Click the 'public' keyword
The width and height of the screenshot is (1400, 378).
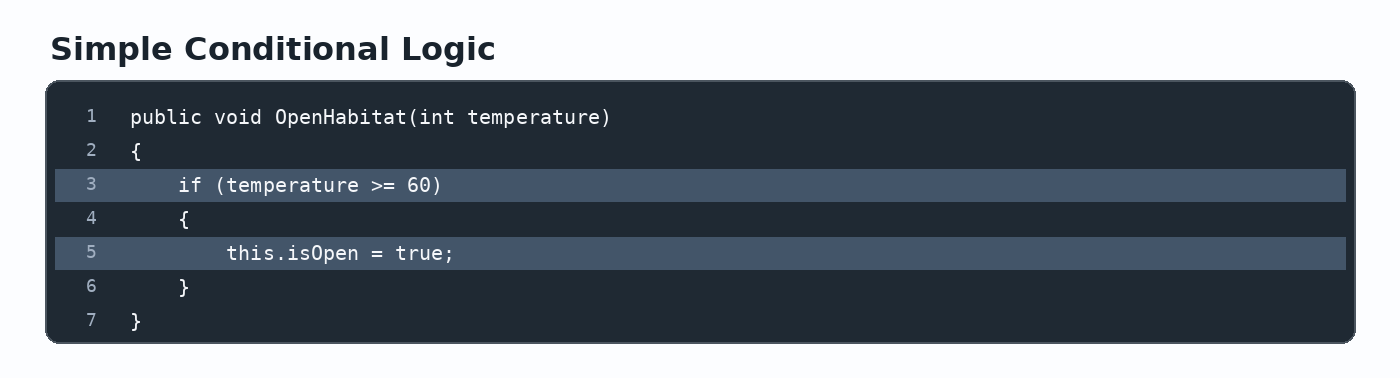tap(166, 118)
